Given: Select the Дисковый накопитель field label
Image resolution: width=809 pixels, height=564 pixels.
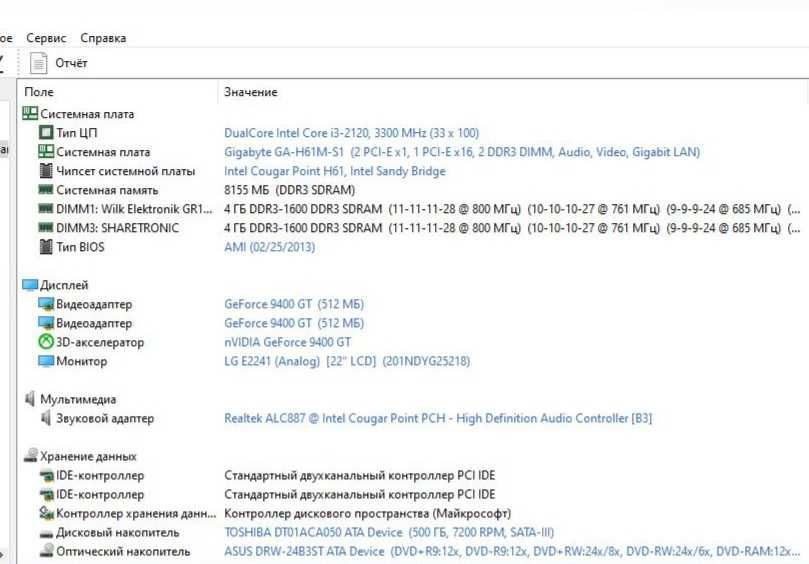Looking at the screenshot, I should pos(118,533).
